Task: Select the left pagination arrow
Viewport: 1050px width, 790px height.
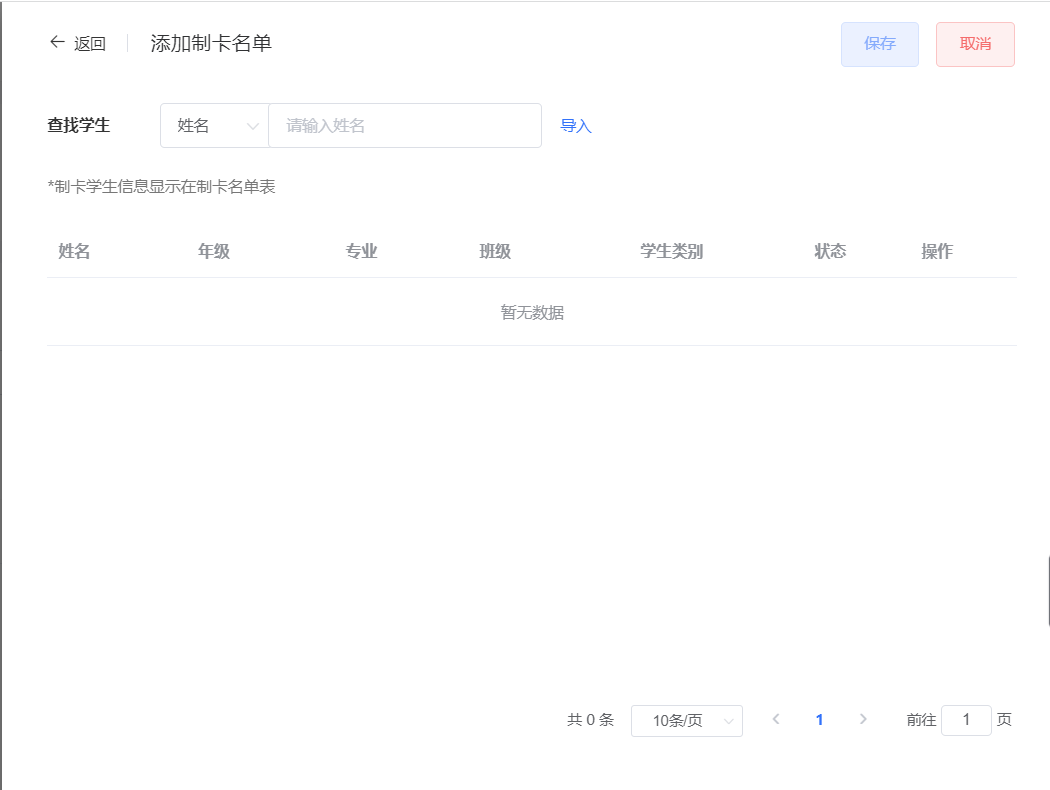Action: [777, 719]
